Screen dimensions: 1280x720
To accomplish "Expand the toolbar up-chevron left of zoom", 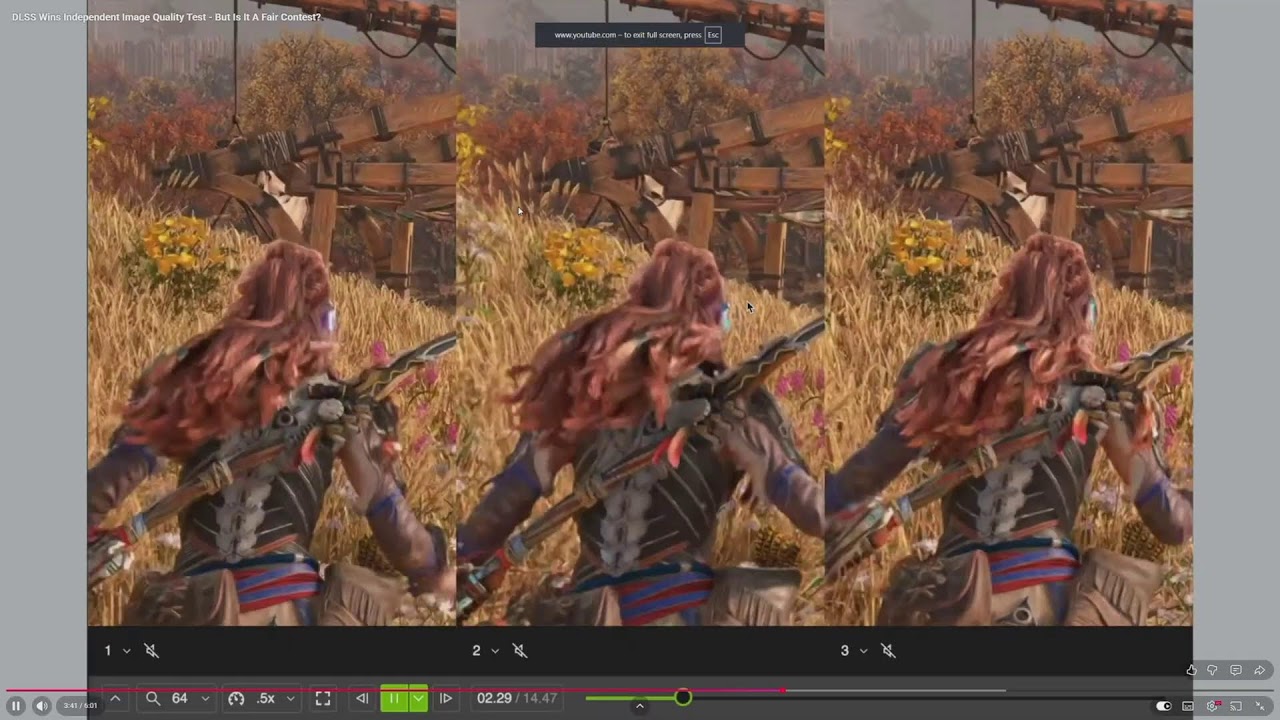I will coord(115,698).
